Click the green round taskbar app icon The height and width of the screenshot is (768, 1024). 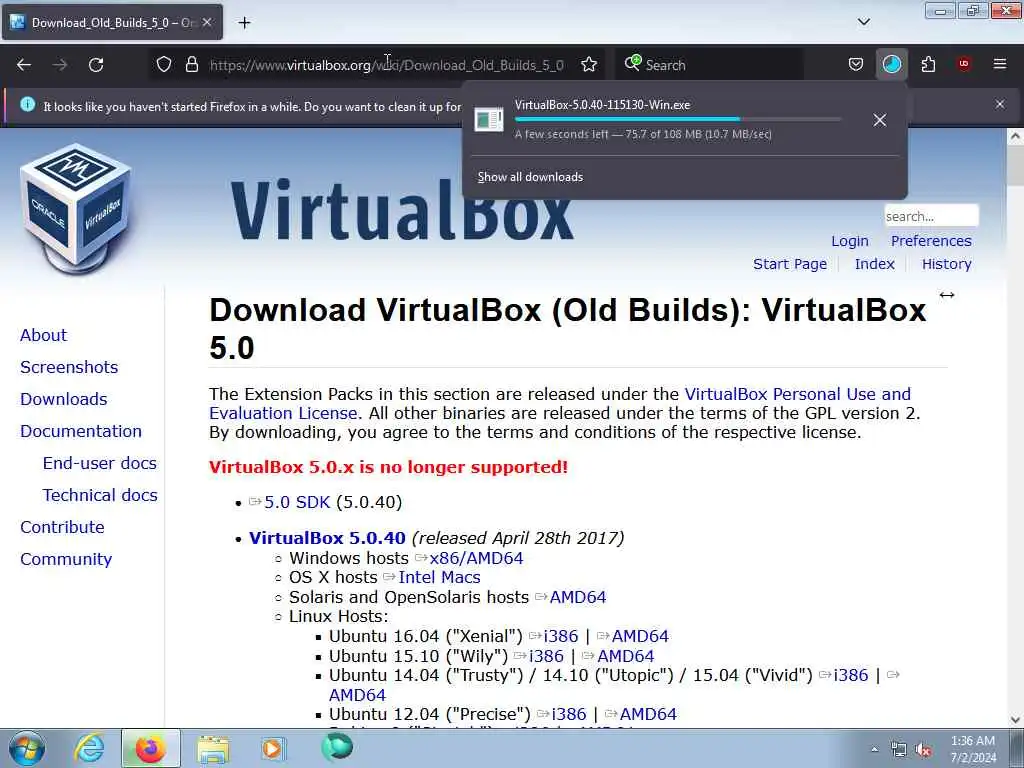pos(337,747)
